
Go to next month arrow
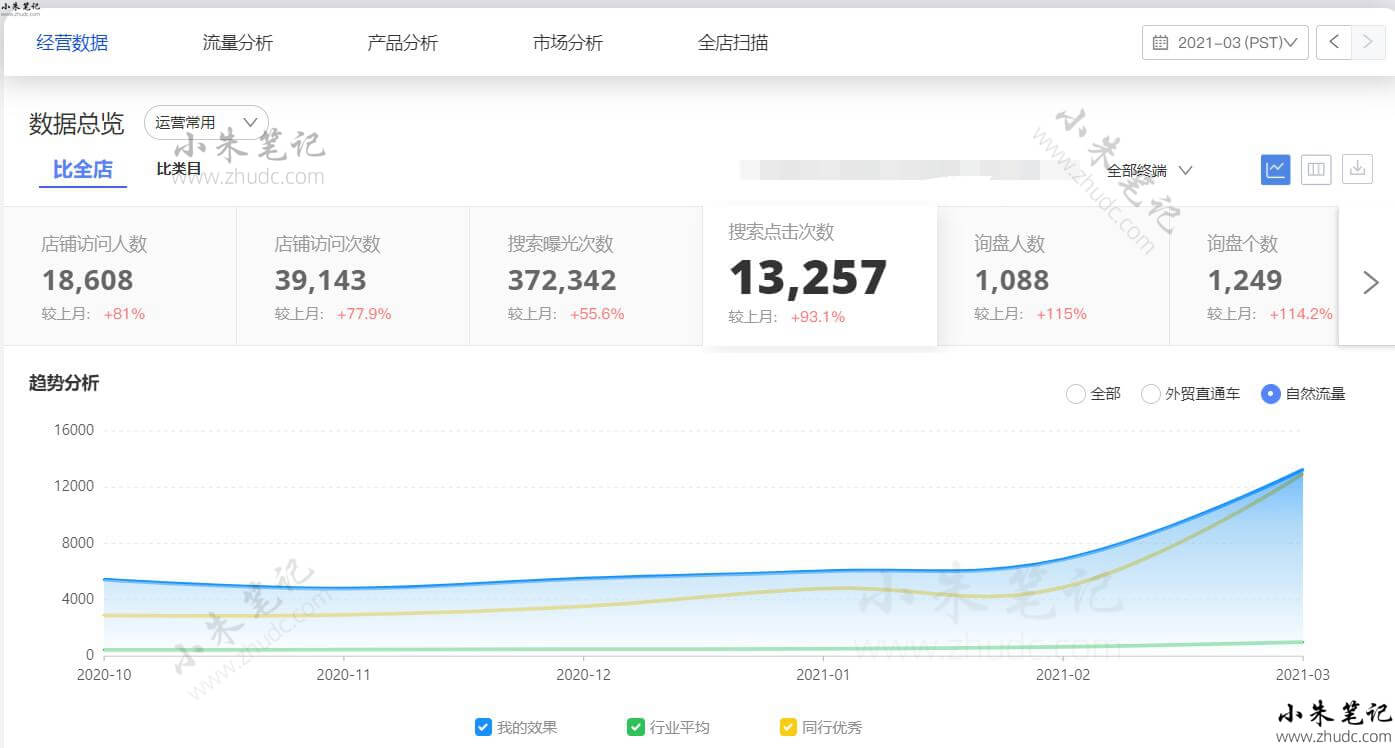click(1367, 43)
